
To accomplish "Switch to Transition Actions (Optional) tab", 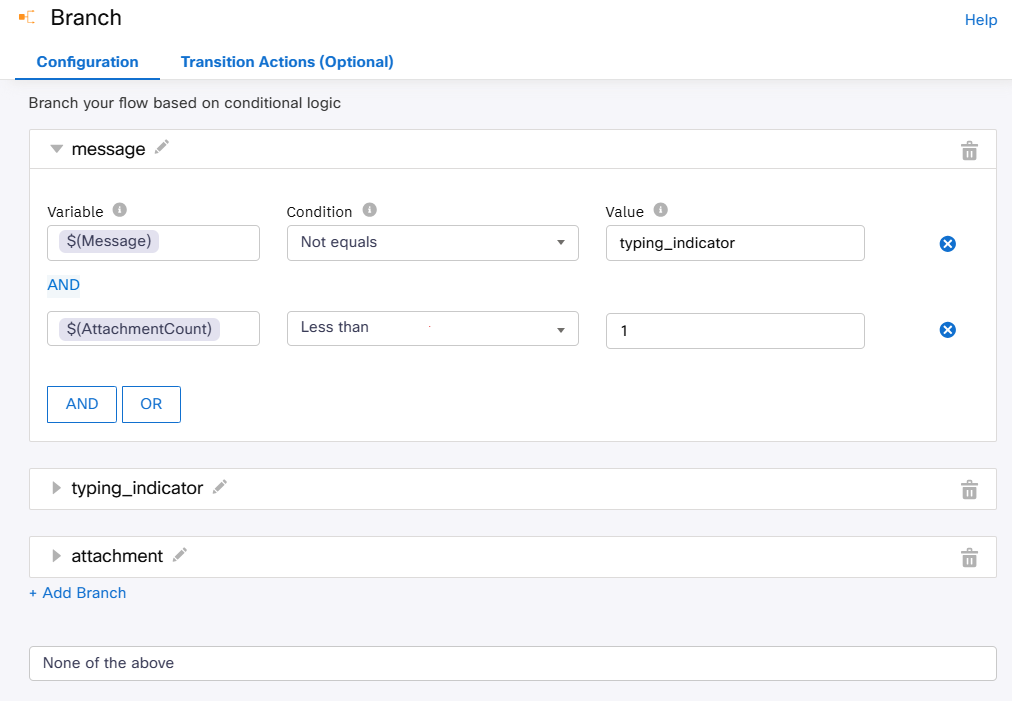I will click(x=287, y=62).
